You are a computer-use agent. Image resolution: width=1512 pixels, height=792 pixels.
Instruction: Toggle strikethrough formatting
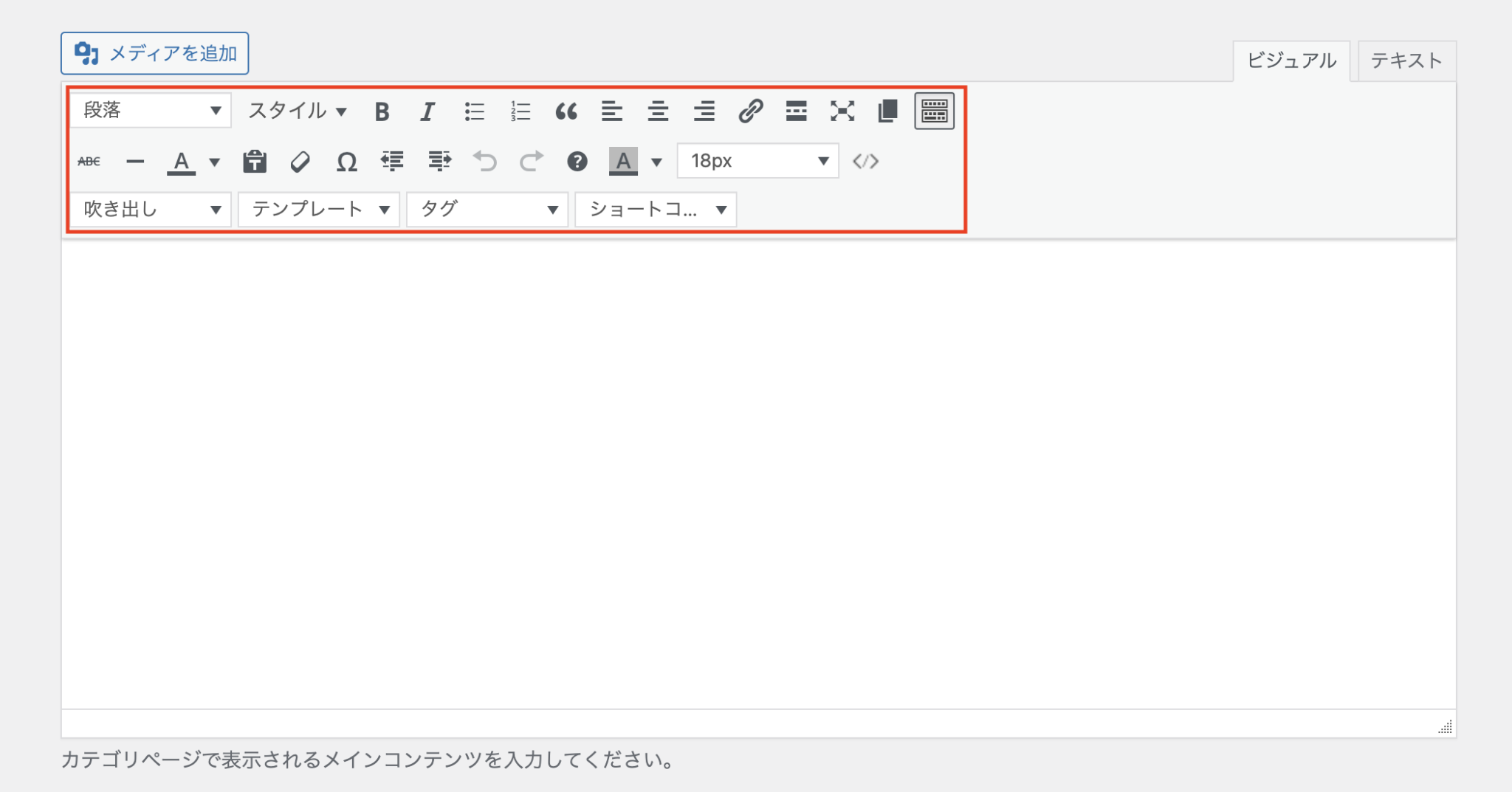click(x=89, y=161)
